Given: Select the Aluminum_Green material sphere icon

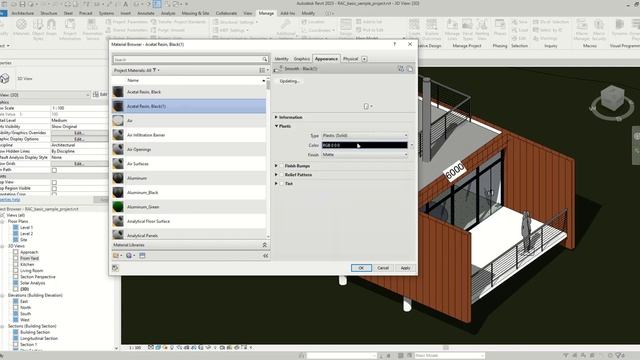Looking at the screenshot, I should pyautogui.click(x=118, y=207).
